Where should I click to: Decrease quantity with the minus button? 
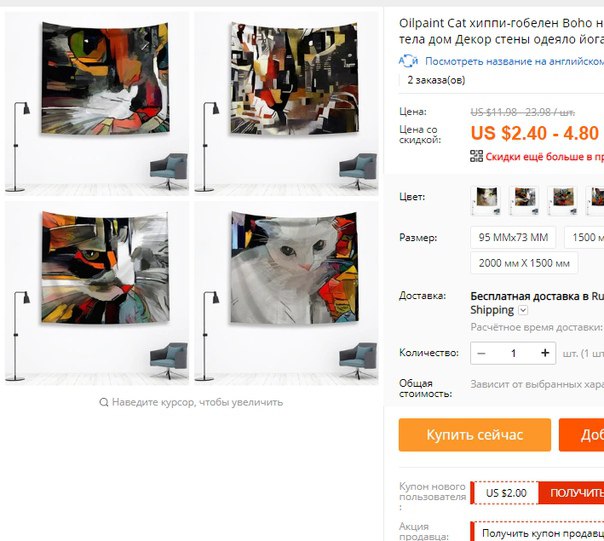point(482,353)
